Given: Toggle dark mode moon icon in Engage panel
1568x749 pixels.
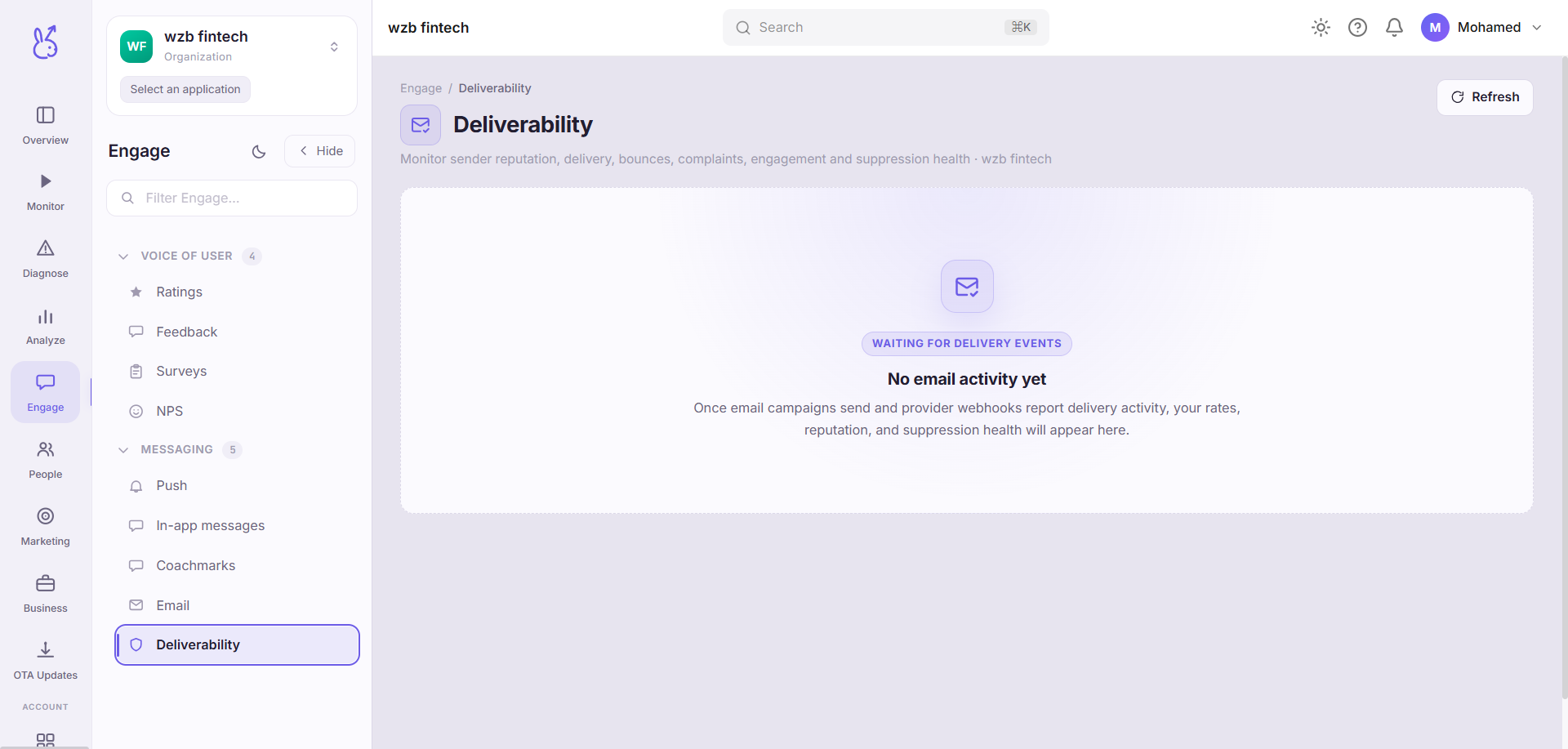Looking at the screenshot, I should 259,151.
